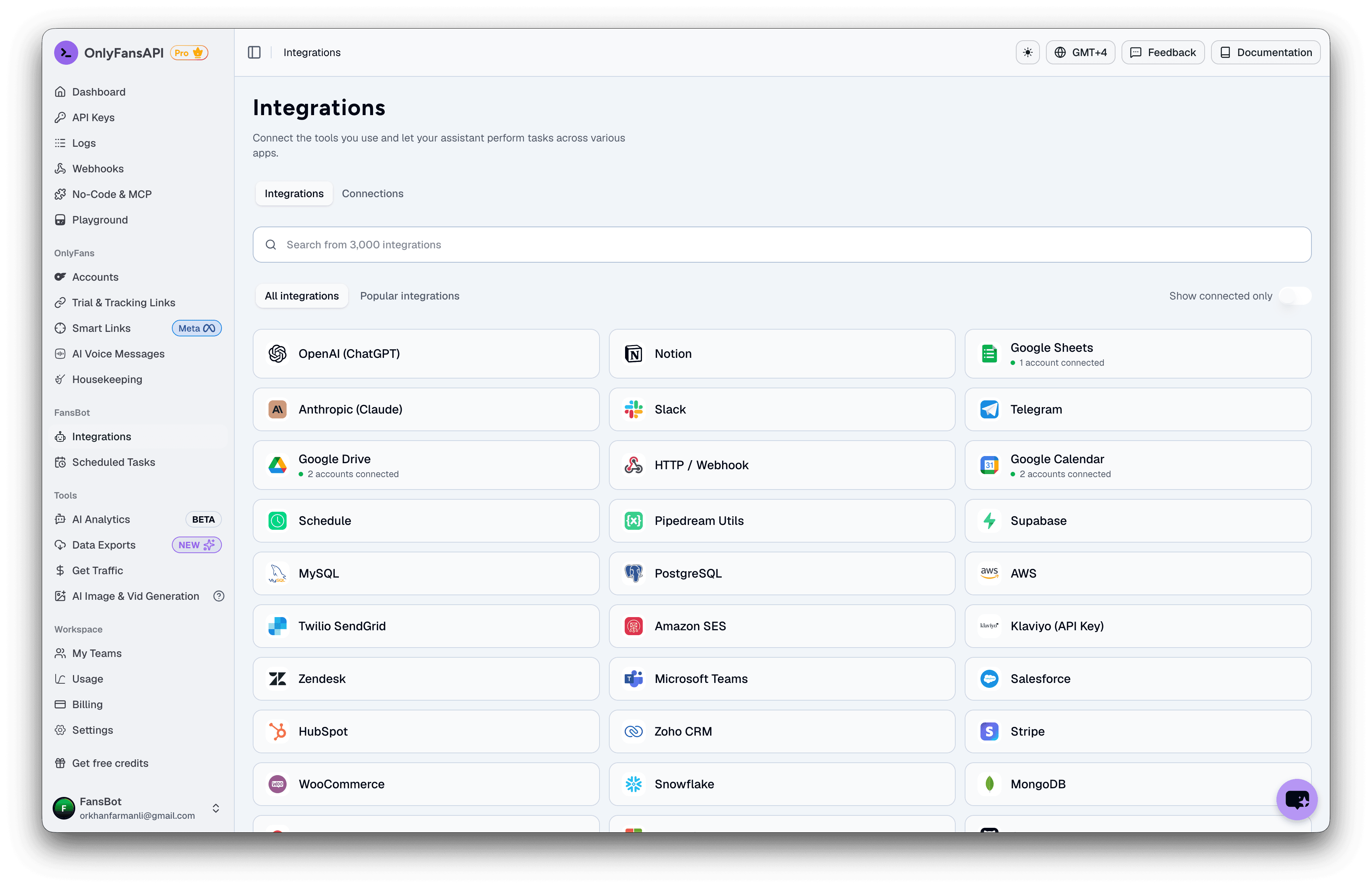This screenshot has height=888, width=1372.
Task: Click the Anthropic (Claude) logo icon
Action: [x=278, y=409]
